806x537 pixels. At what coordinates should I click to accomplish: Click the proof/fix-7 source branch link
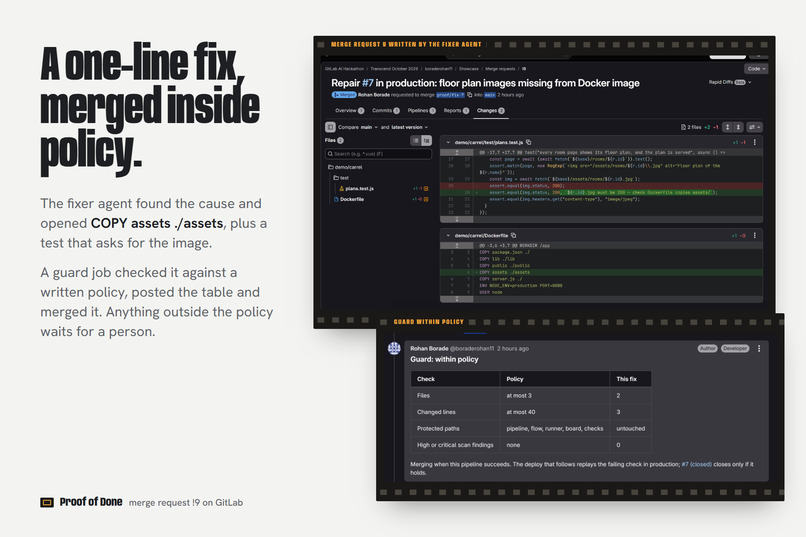(450, 95)
